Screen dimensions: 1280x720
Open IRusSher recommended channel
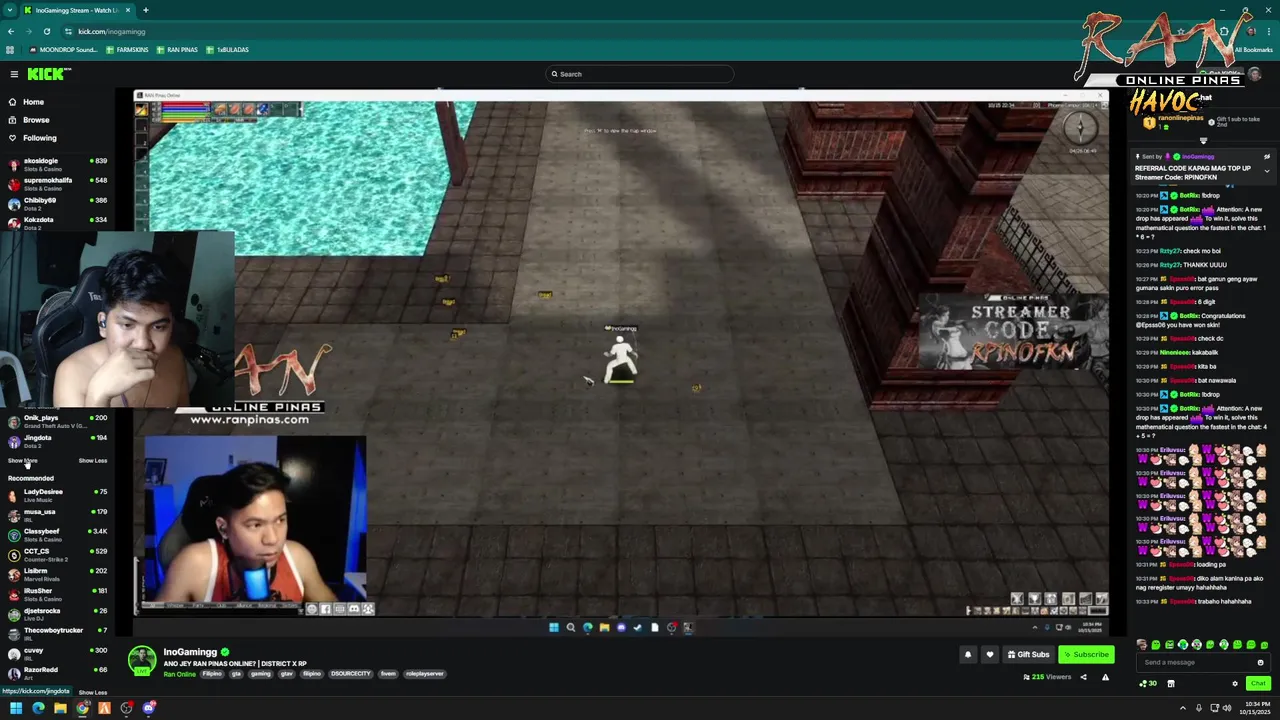point(57,594)
